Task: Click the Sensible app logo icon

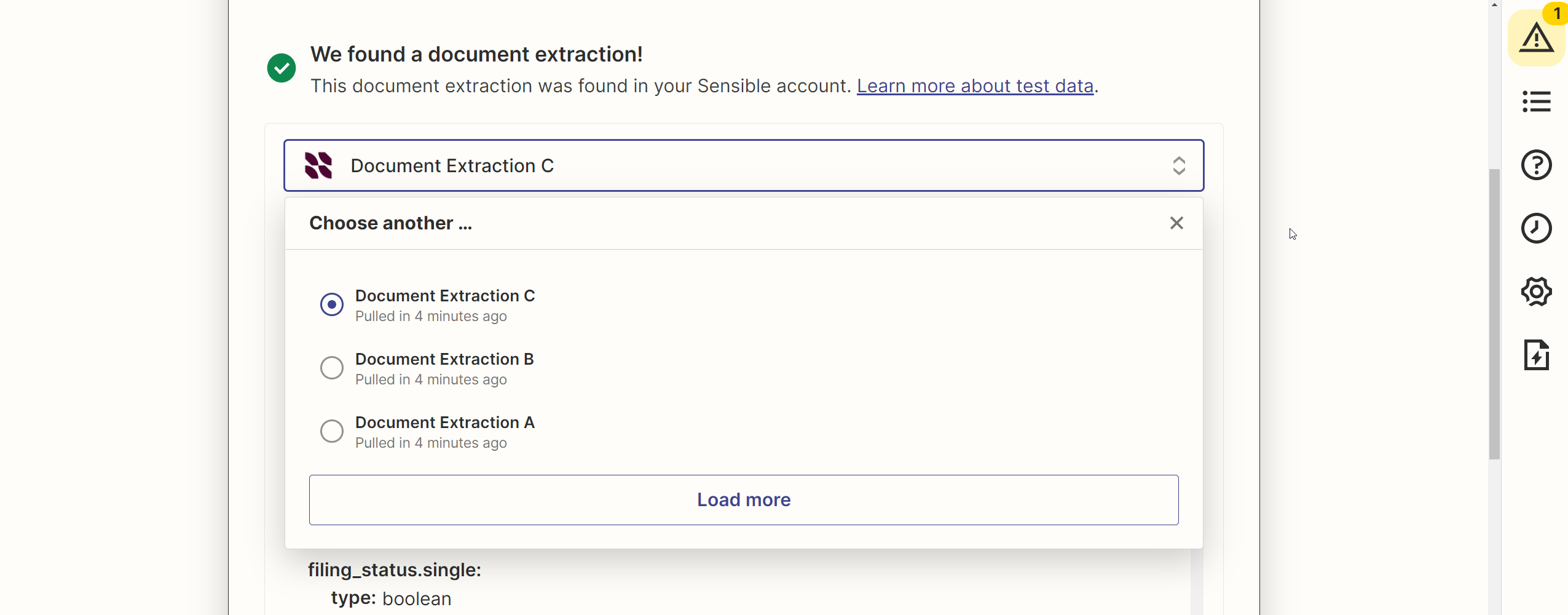Action: (x=318, y=165)
